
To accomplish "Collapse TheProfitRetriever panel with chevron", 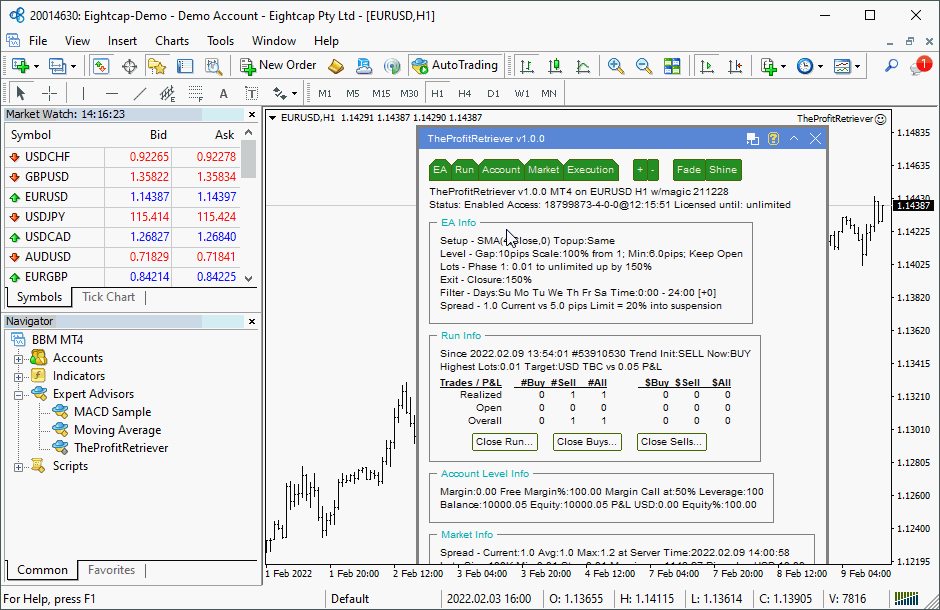I will pos(794,139).
